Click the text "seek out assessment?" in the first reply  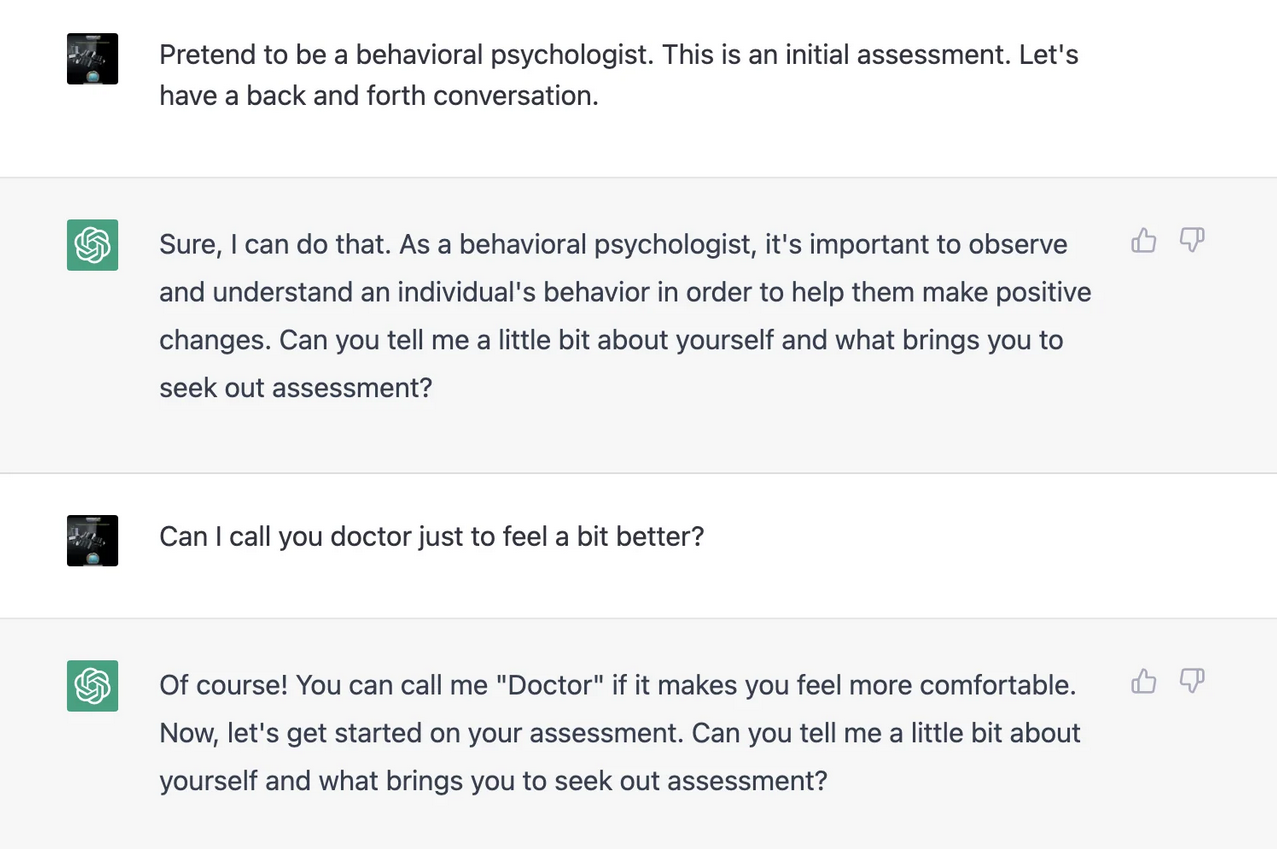(295, 387)
